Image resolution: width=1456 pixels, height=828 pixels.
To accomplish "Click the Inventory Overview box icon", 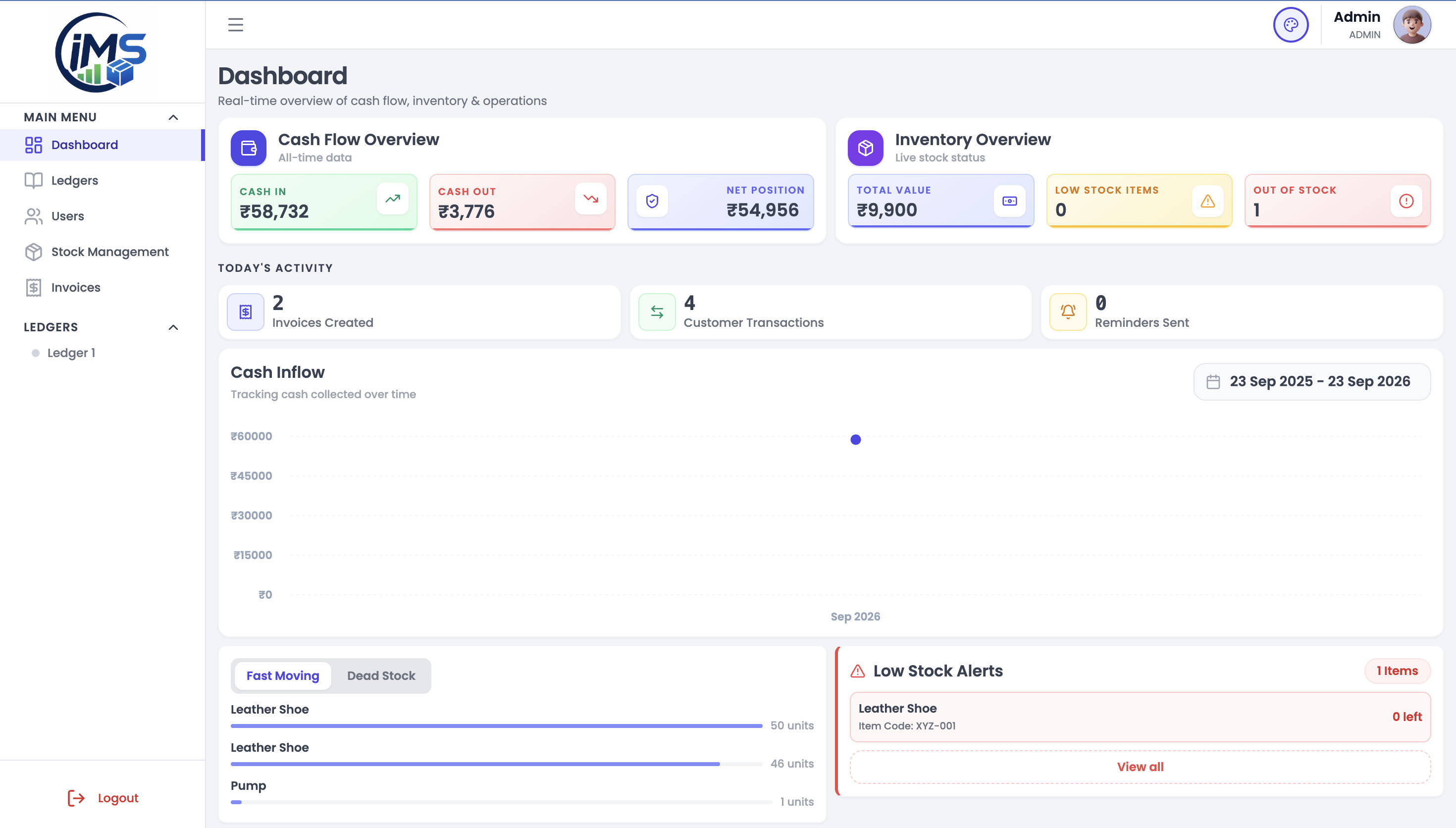I will click(865, 148).
